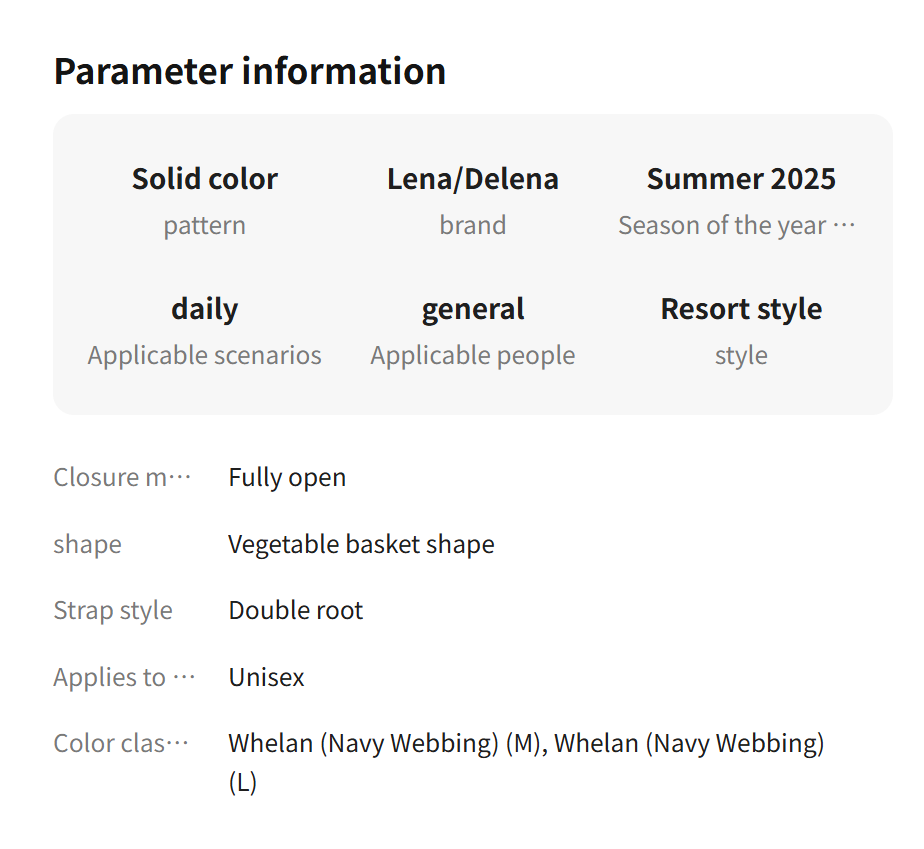924x849 pixels.
Task: Click the Double root strap value
Action: tap(296, 610)
